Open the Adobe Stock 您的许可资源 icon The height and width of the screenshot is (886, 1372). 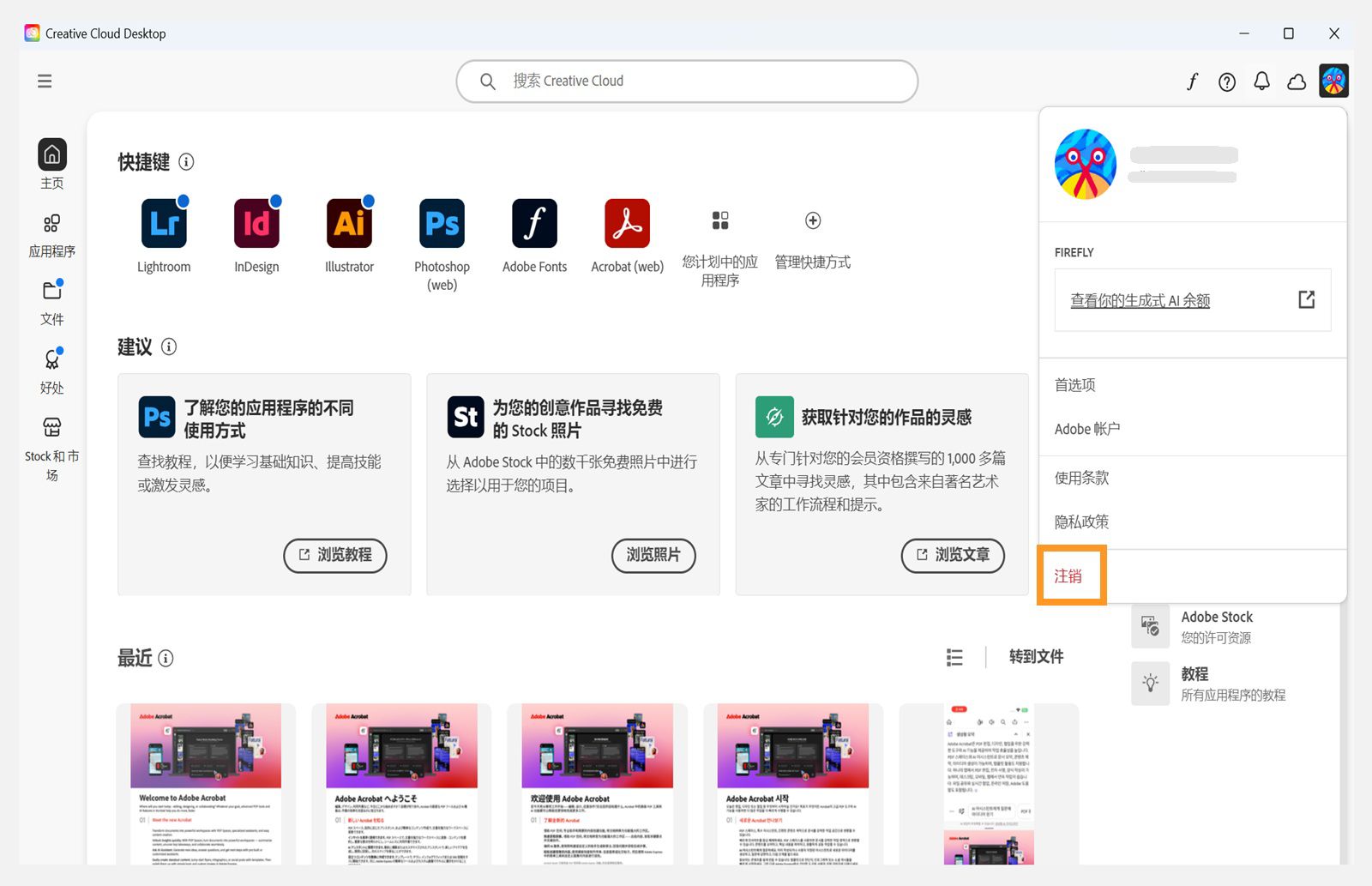pyautogui.click(x=1151, y=625)
